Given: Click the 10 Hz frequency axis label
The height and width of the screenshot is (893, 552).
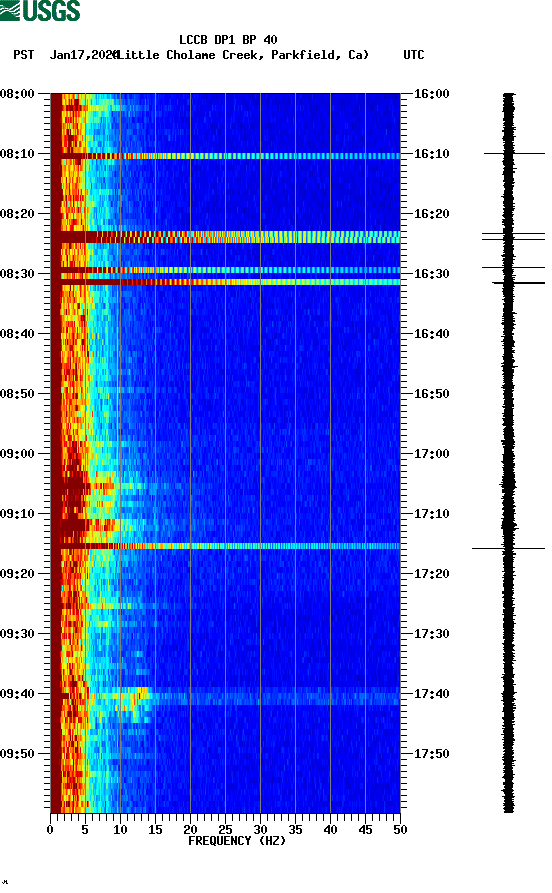Looking at the screenshot, I should (x=120, y=830).
